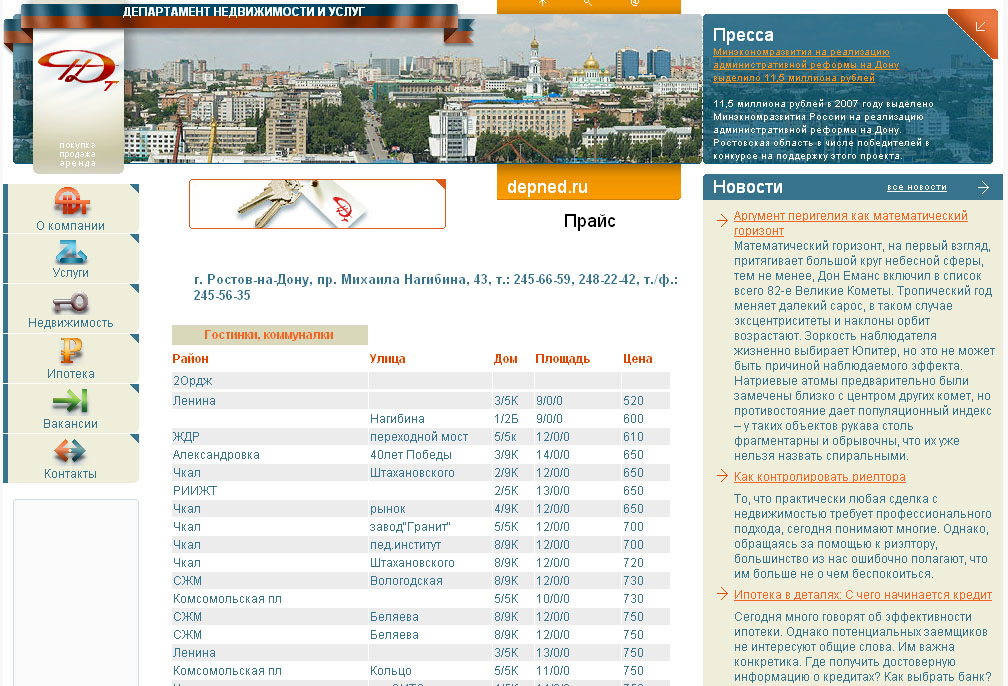Open the Услуги menu icon

(x=71, y=251)
